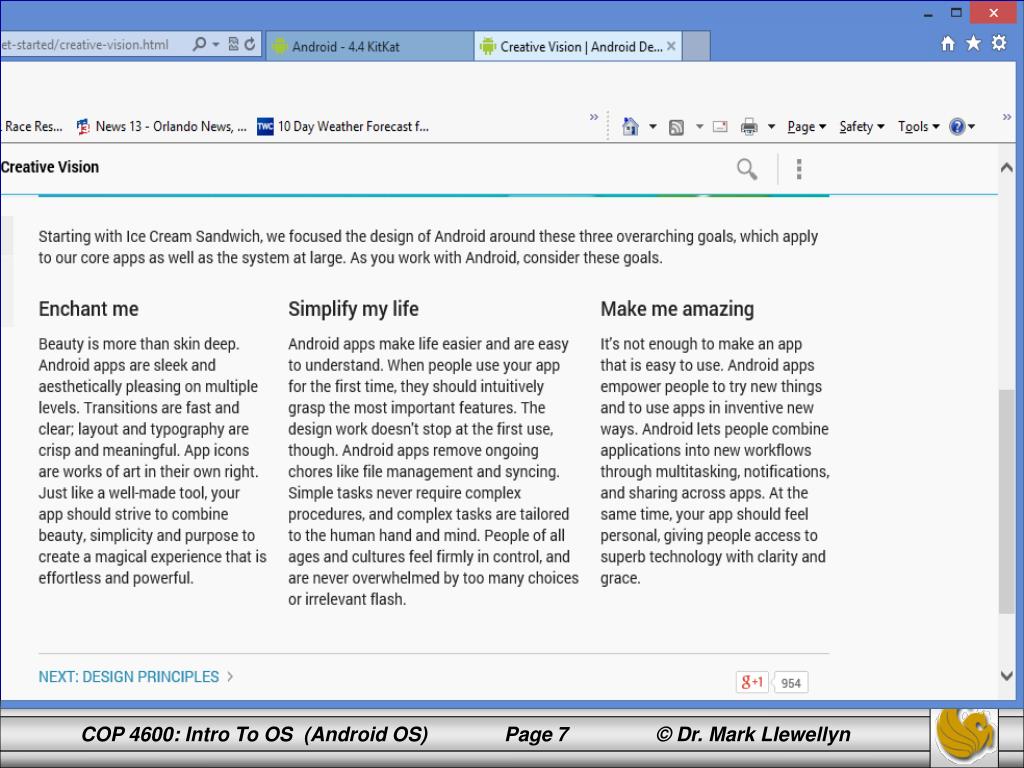This screenshot has width=1024, height=768.
Task: Follow the NEXT: DESIGN PRINCIPLES link
Action: click(136, 677)
